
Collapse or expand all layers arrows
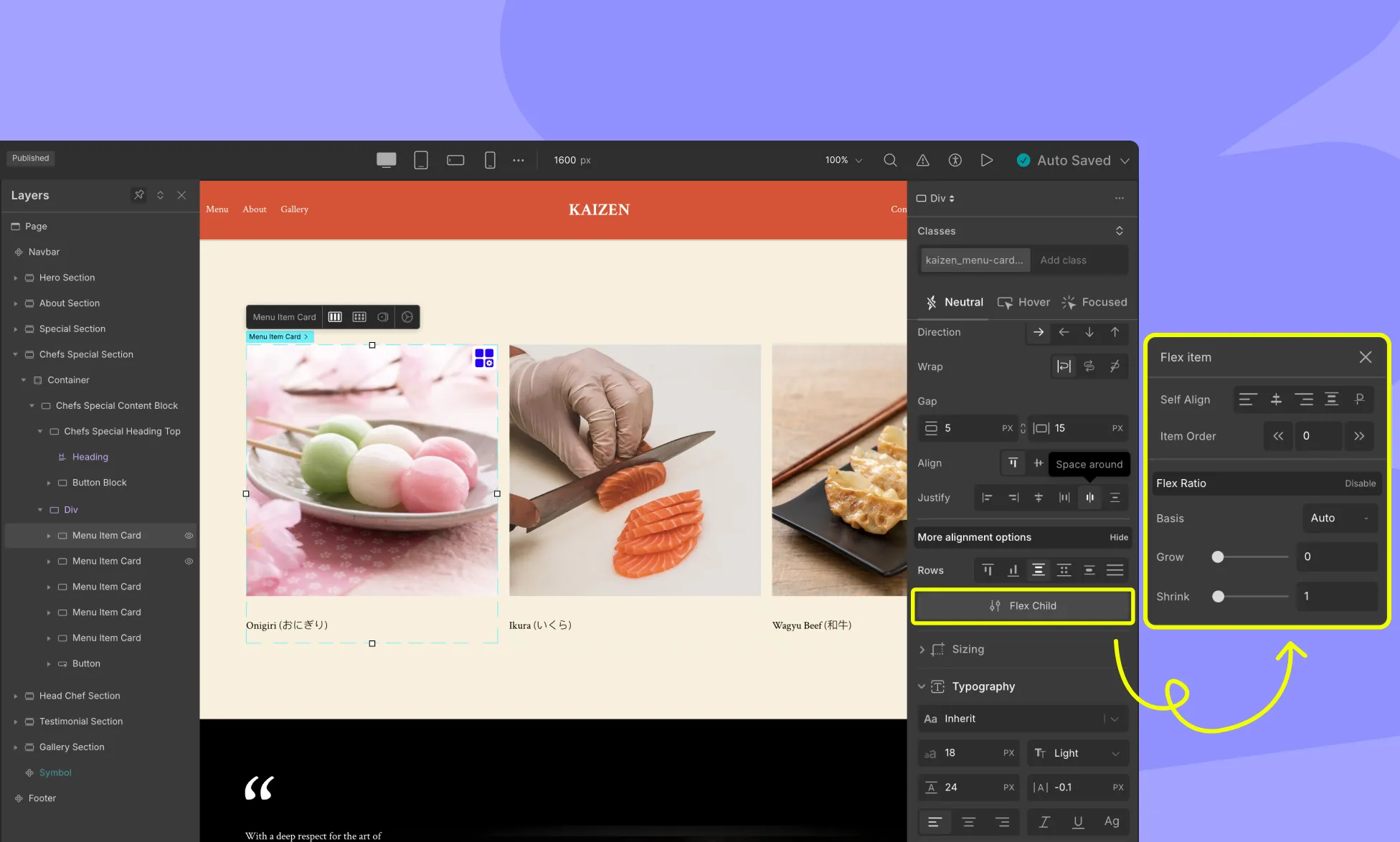161,195
